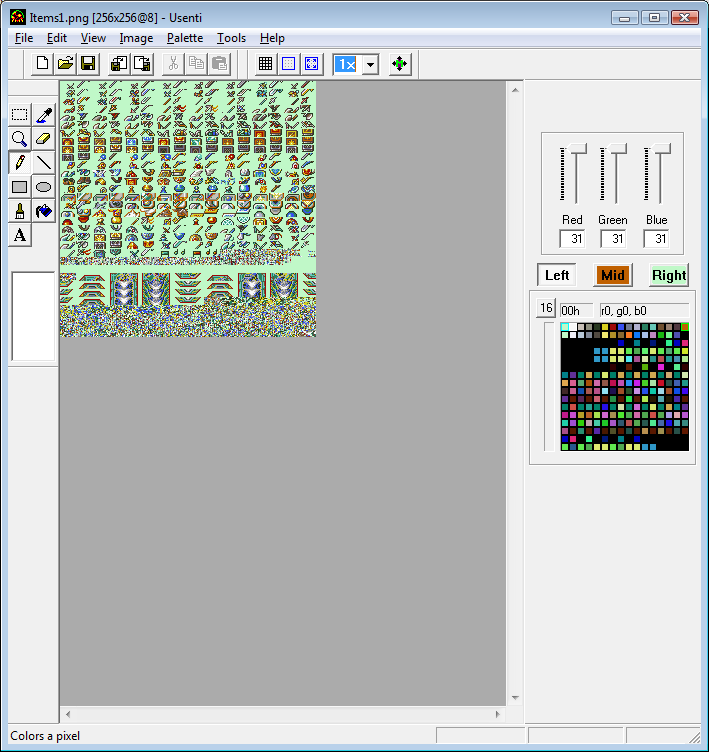
Task: Open the View menu
Action: pos(93,38)
